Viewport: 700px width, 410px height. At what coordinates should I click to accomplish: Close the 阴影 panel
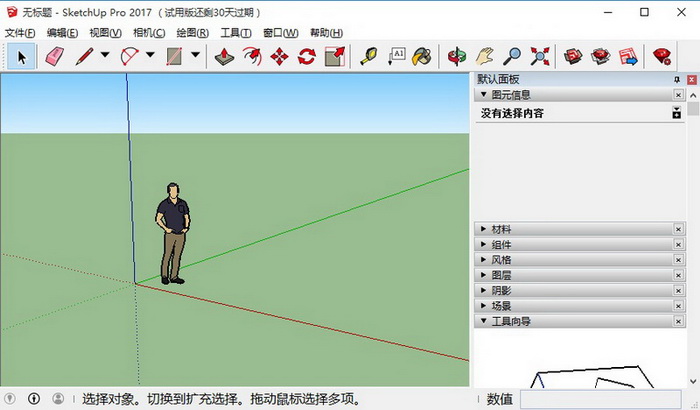679,290
